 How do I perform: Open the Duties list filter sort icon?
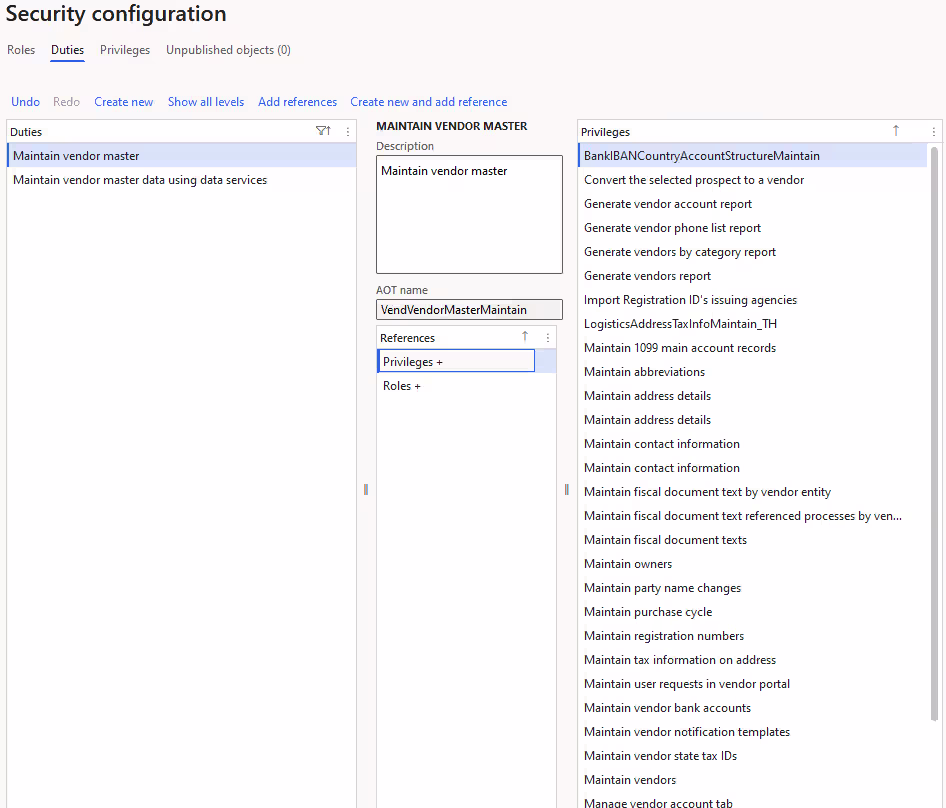click(x=323, y=131)
